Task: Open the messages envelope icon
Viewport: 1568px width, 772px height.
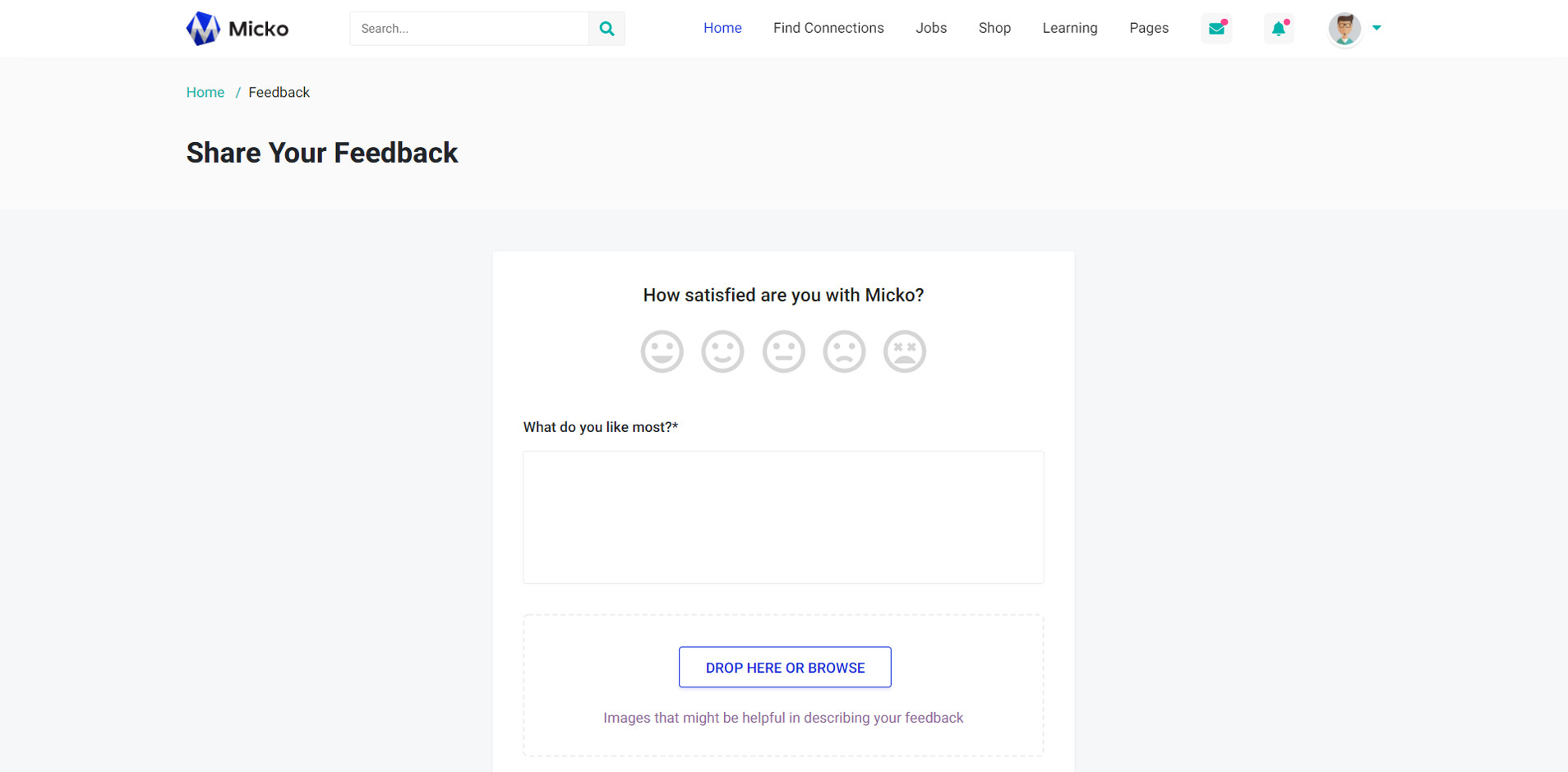Action: point(1216,29)
